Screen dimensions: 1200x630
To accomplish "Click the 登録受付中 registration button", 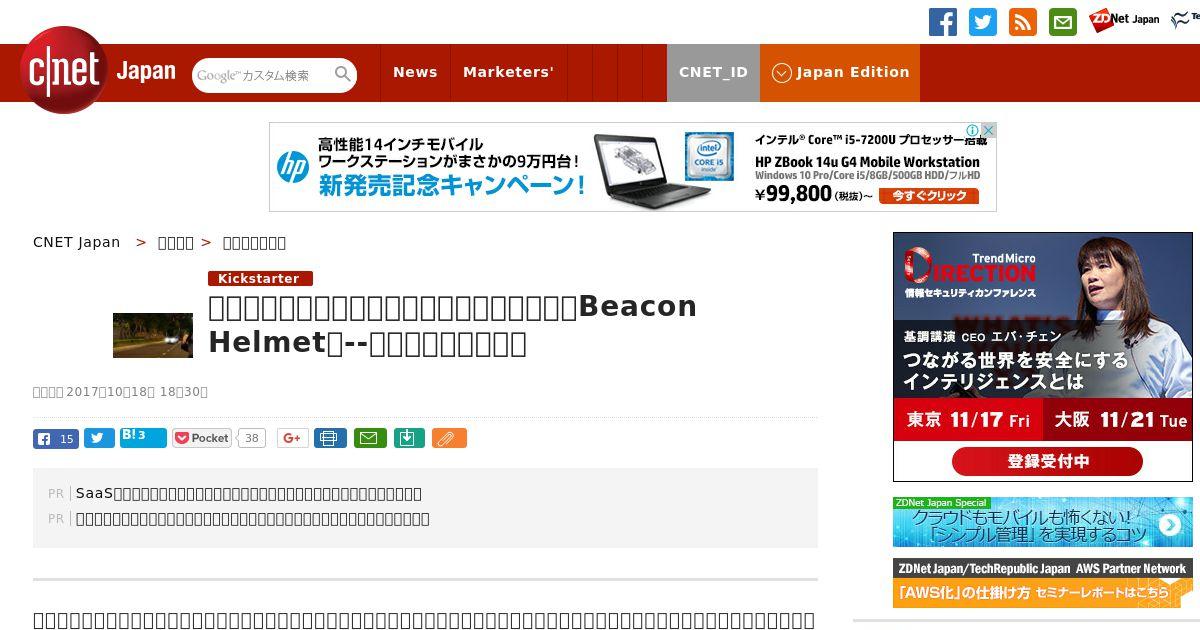I will [1047, 461].
